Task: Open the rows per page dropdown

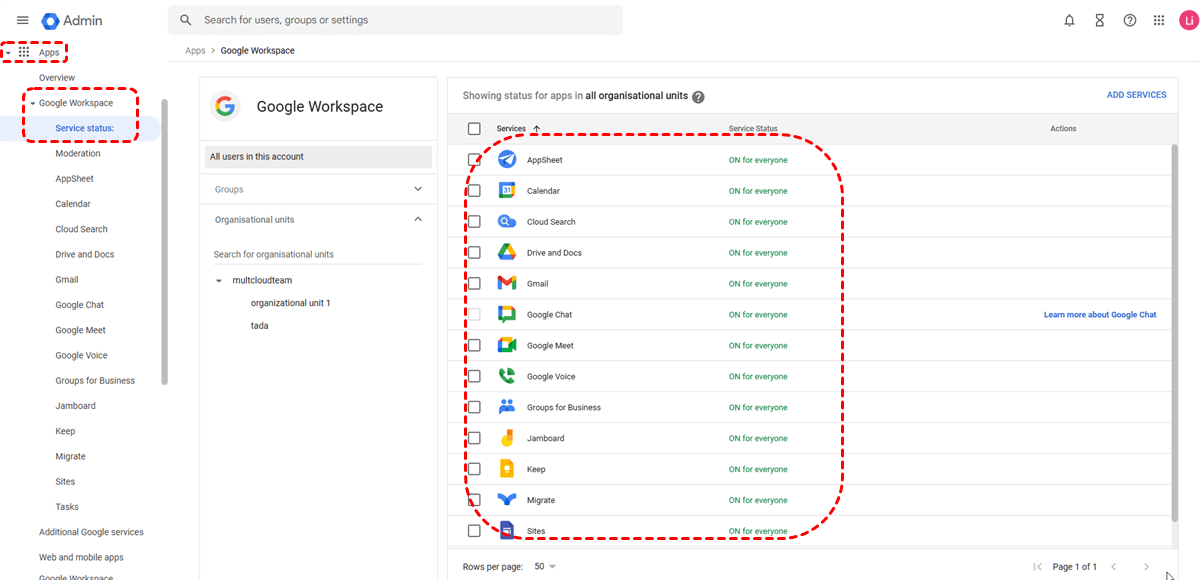Action: coord(545,567)
